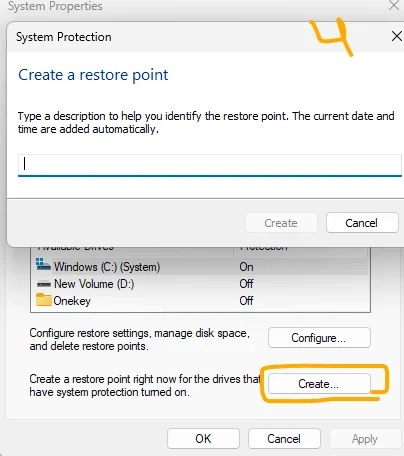The image size is (404, 456).
Task: Click Cancel at the bottom of System Properties
Action: click(284, 439)
